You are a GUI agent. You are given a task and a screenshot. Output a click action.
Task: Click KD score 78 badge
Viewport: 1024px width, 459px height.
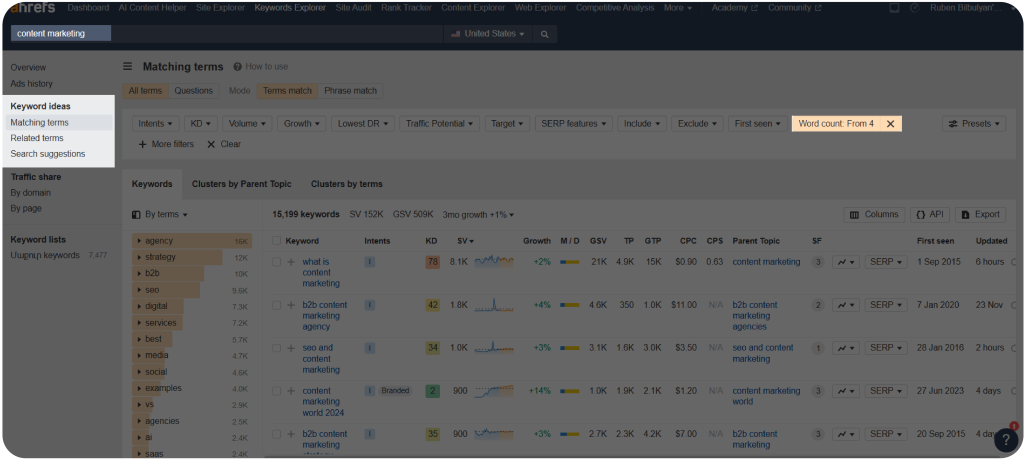coord(432,262)
